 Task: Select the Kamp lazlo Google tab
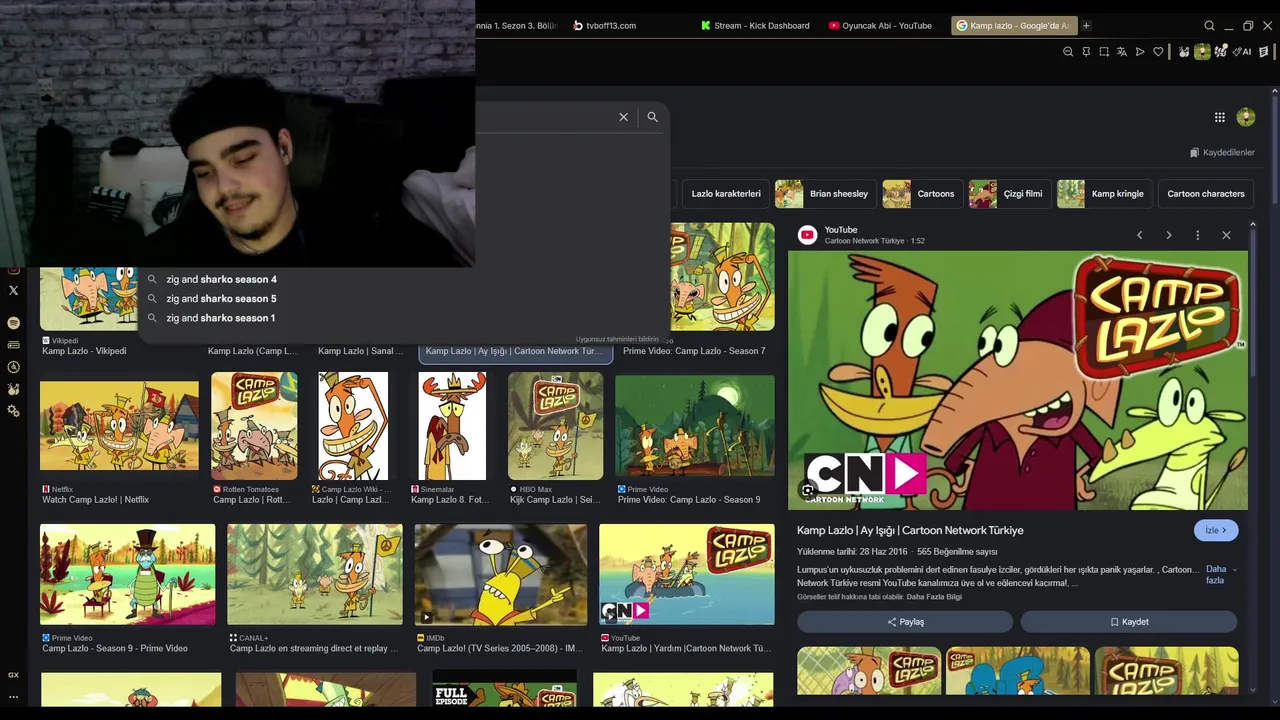[x=1012, y=26]
